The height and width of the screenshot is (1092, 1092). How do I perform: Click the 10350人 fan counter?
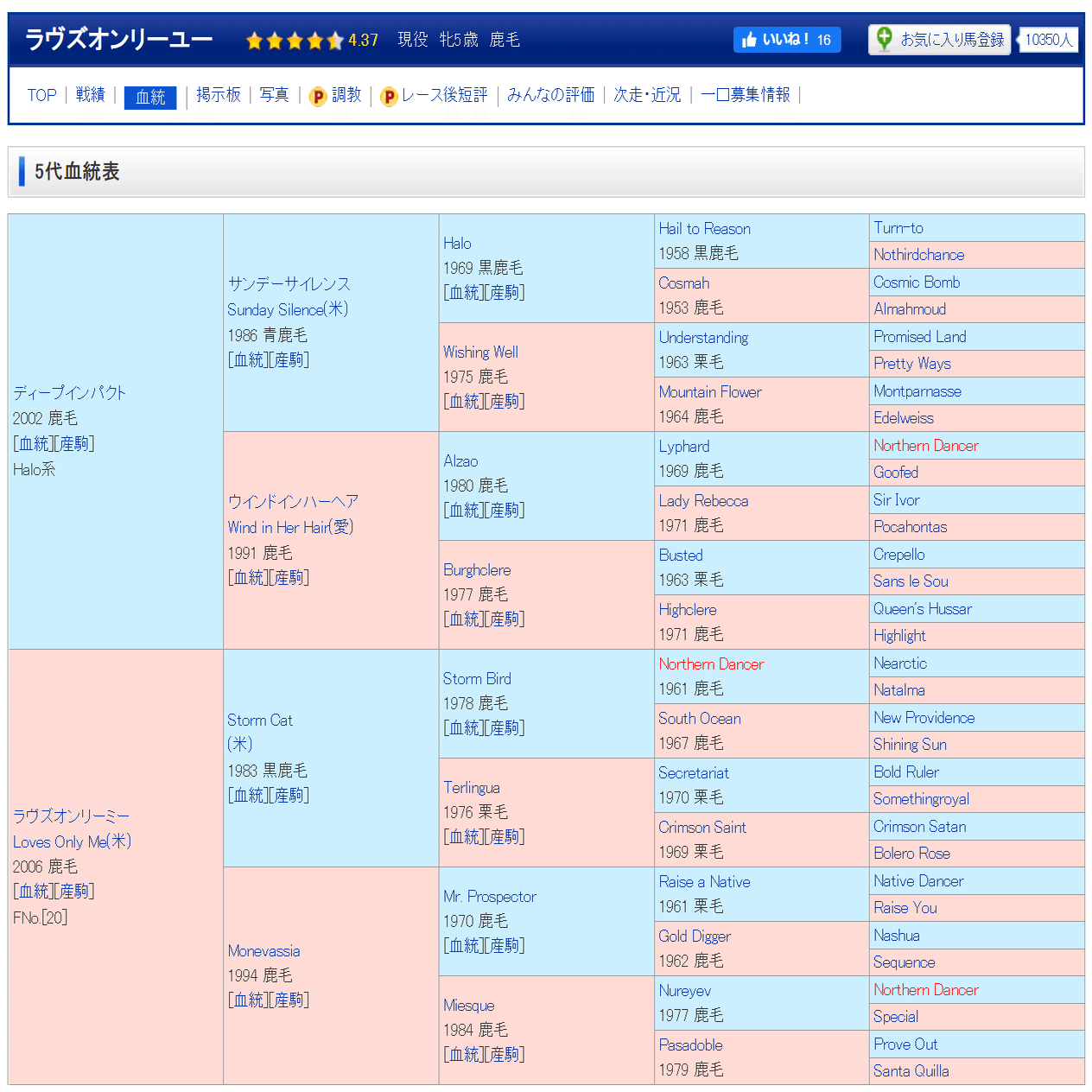(x=1047, y=40)
